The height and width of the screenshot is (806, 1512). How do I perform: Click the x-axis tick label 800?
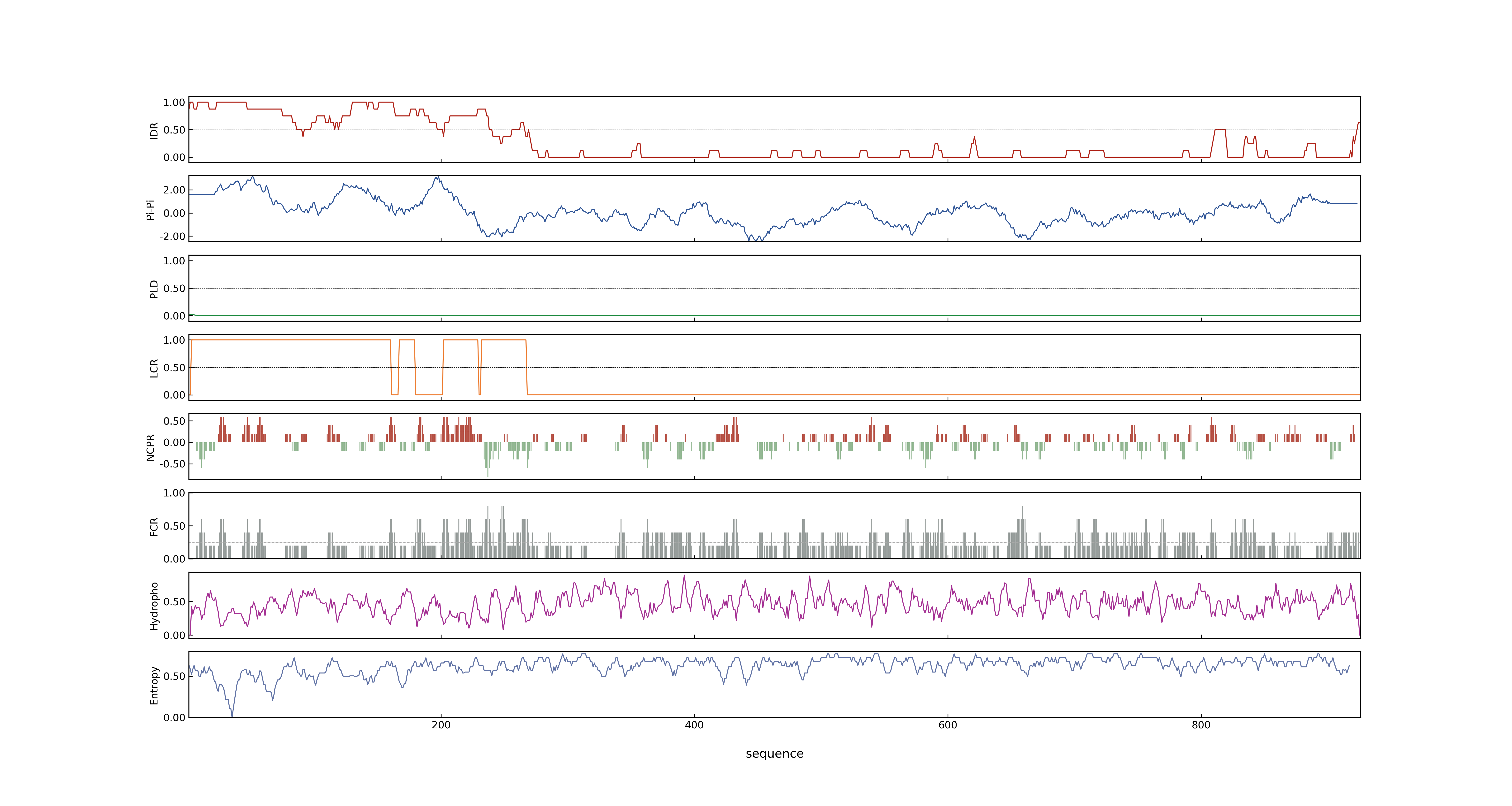point(1201,725)
